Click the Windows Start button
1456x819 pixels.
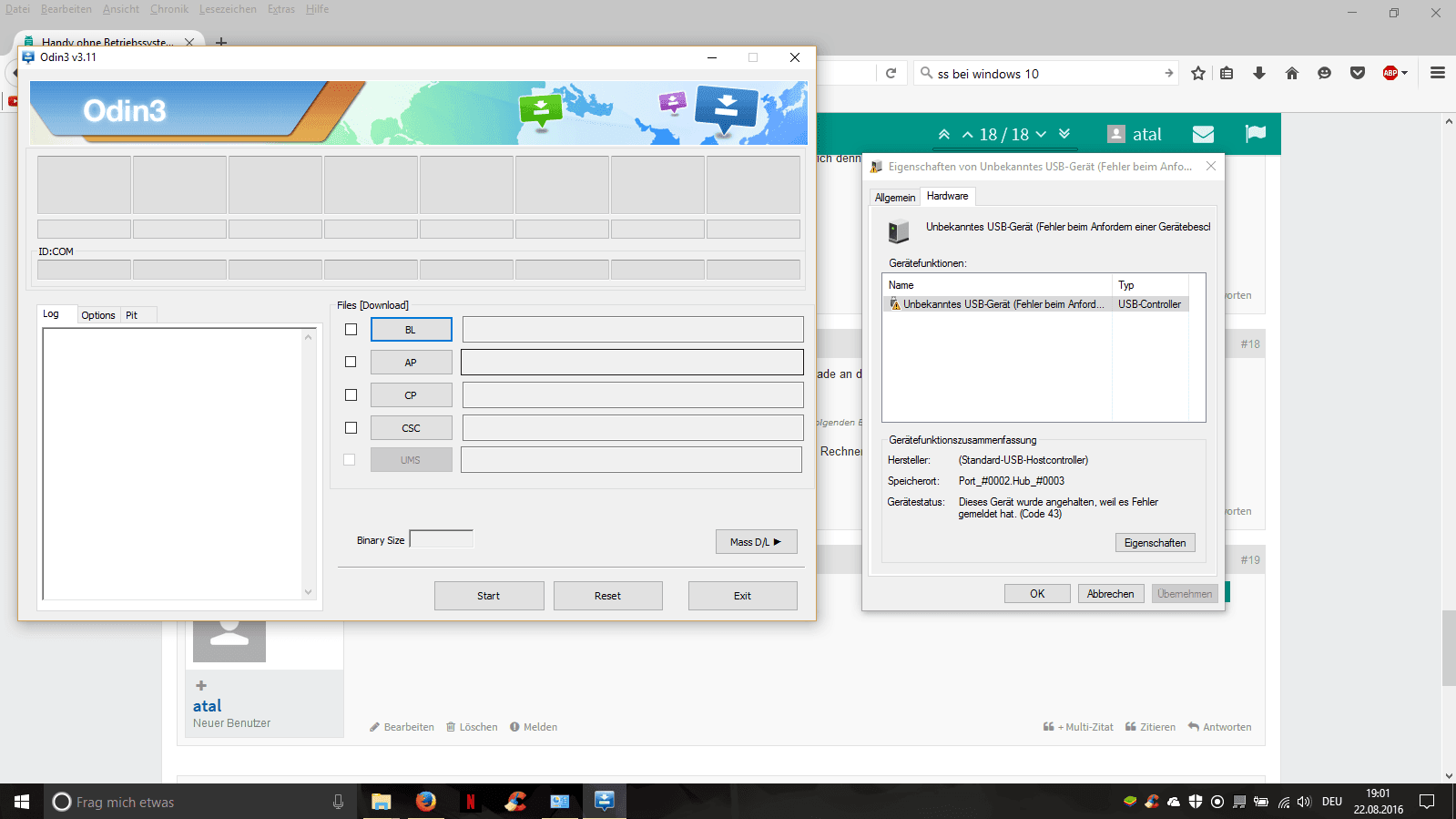coord(22,802)
